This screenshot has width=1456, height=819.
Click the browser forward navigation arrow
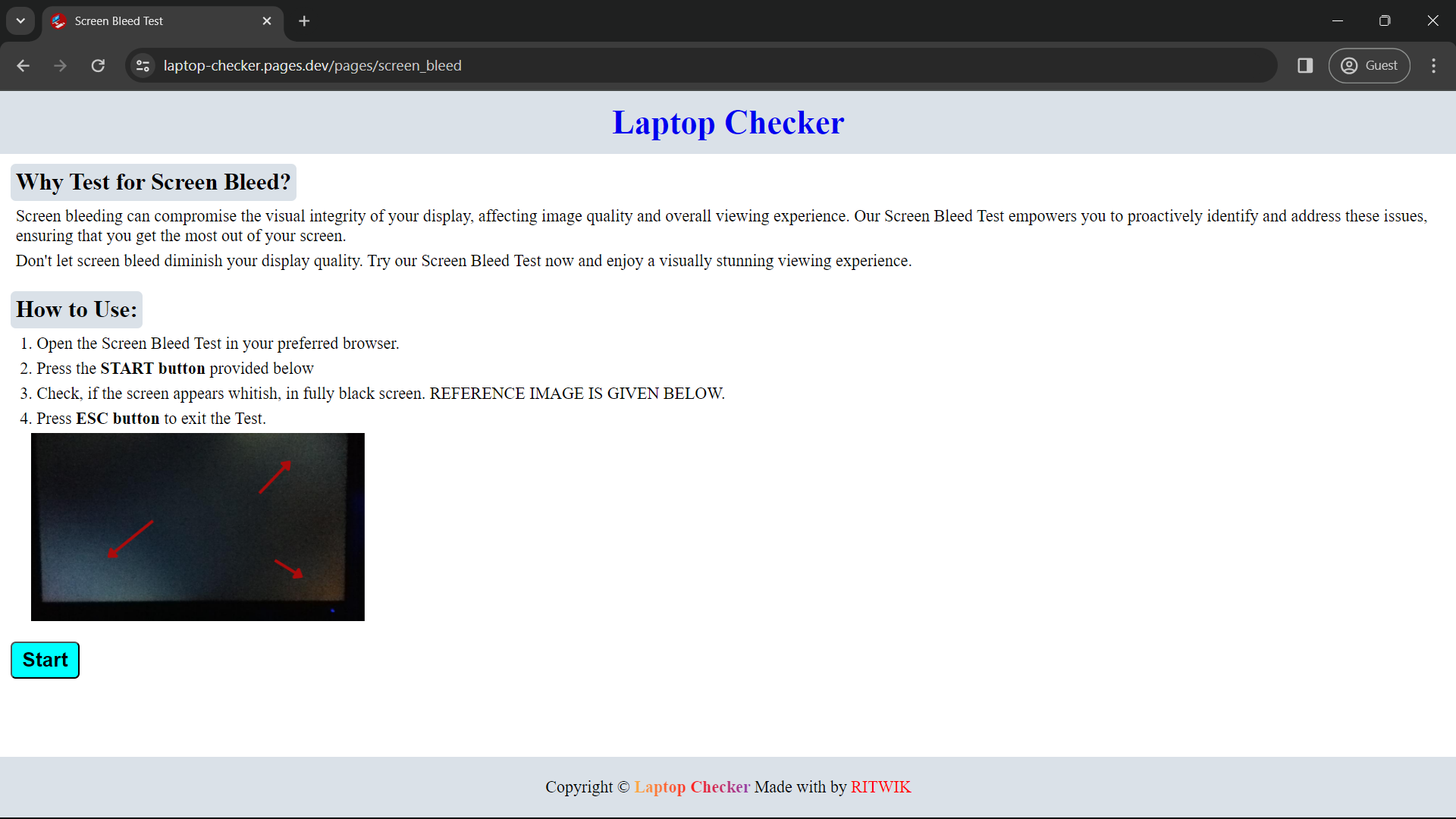pyautogui.click(x=60, y=65)
